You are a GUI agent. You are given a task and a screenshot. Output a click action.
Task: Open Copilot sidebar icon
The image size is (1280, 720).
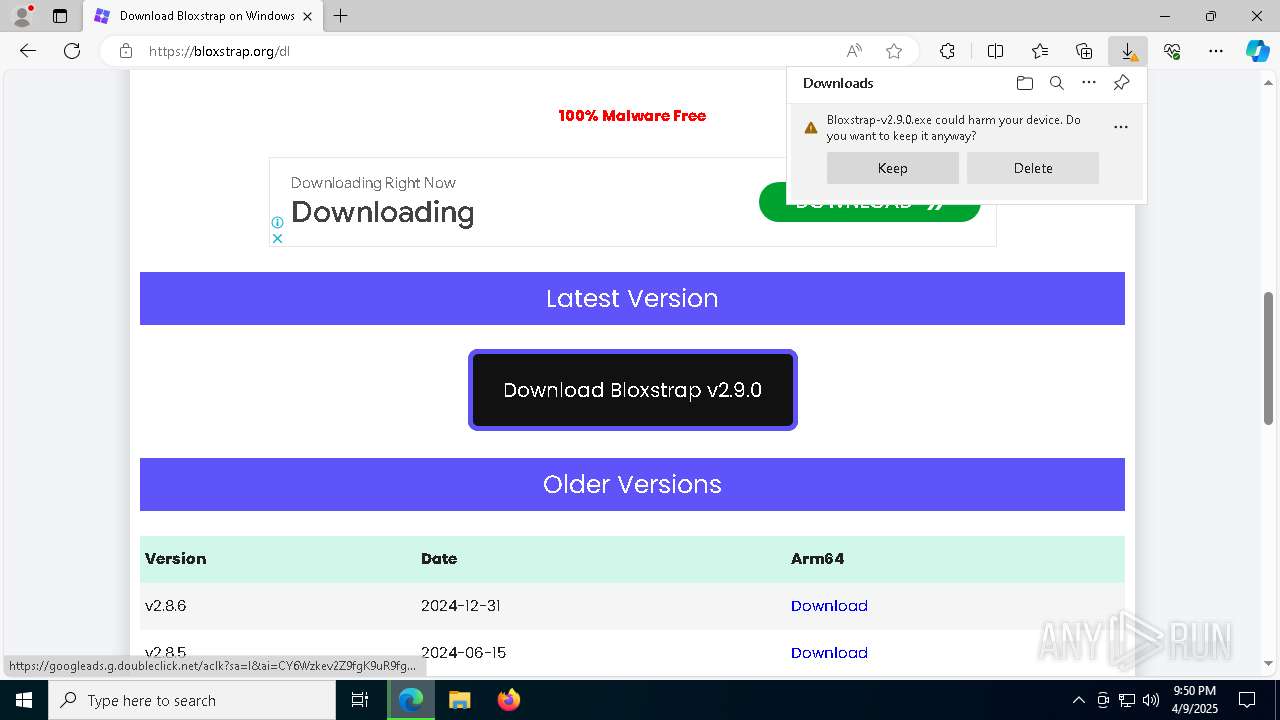click(x=1258, y=51)
